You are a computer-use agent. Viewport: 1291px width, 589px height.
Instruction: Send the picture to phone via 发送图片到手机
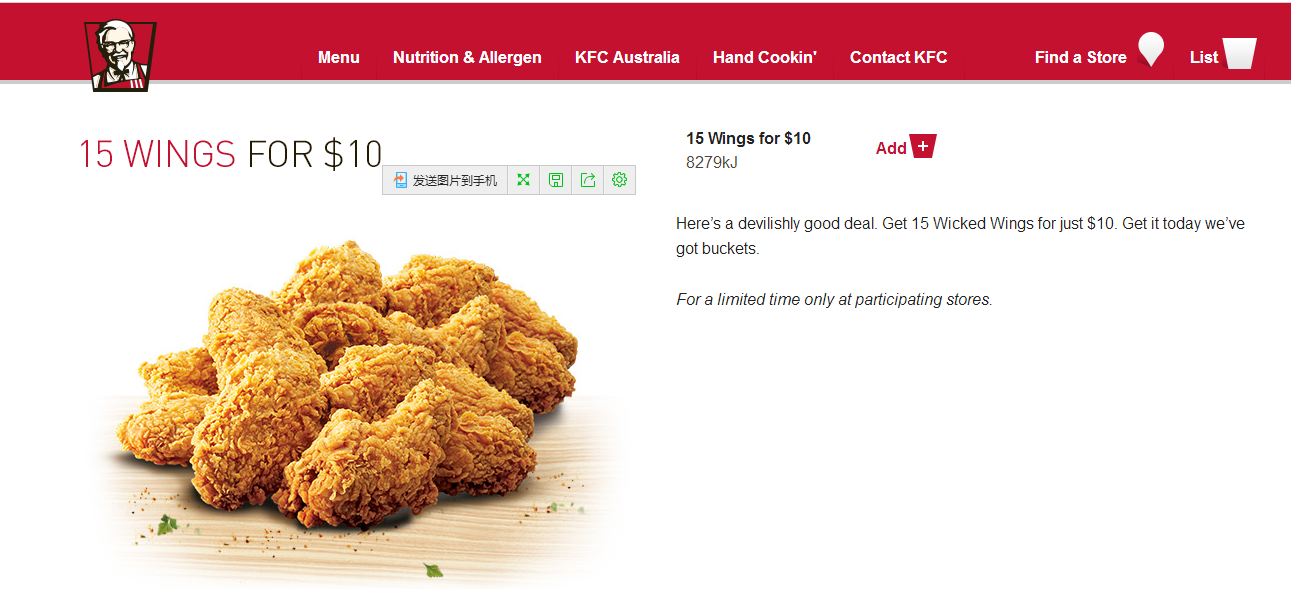coord(446,180)
